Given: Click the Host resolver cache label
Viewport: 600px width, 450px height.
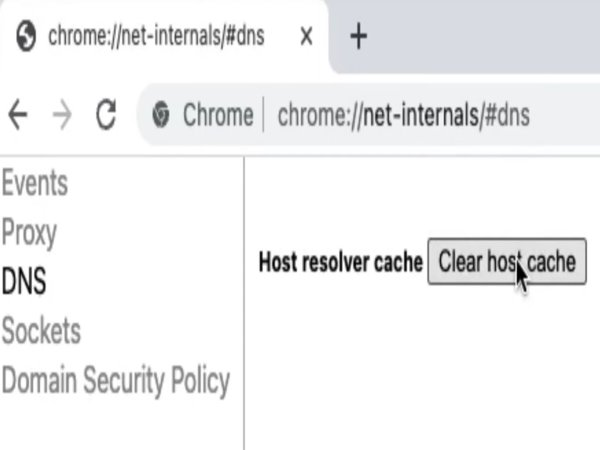Looking at the screenshot, I should pyautogui.click(x=341, y=262).
